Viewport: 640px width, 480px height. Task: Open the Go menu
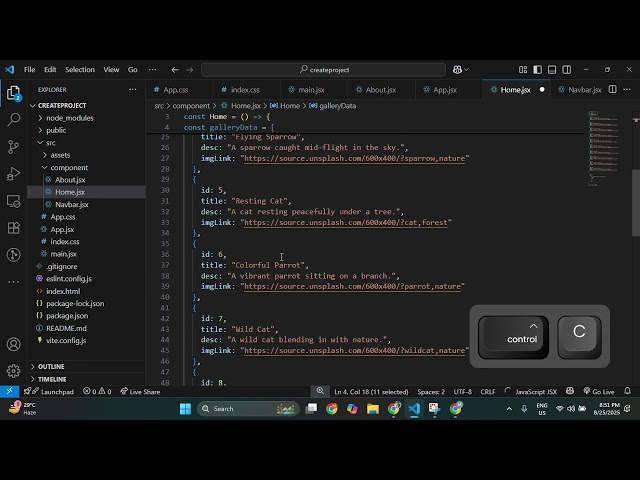tap(133, 70)
